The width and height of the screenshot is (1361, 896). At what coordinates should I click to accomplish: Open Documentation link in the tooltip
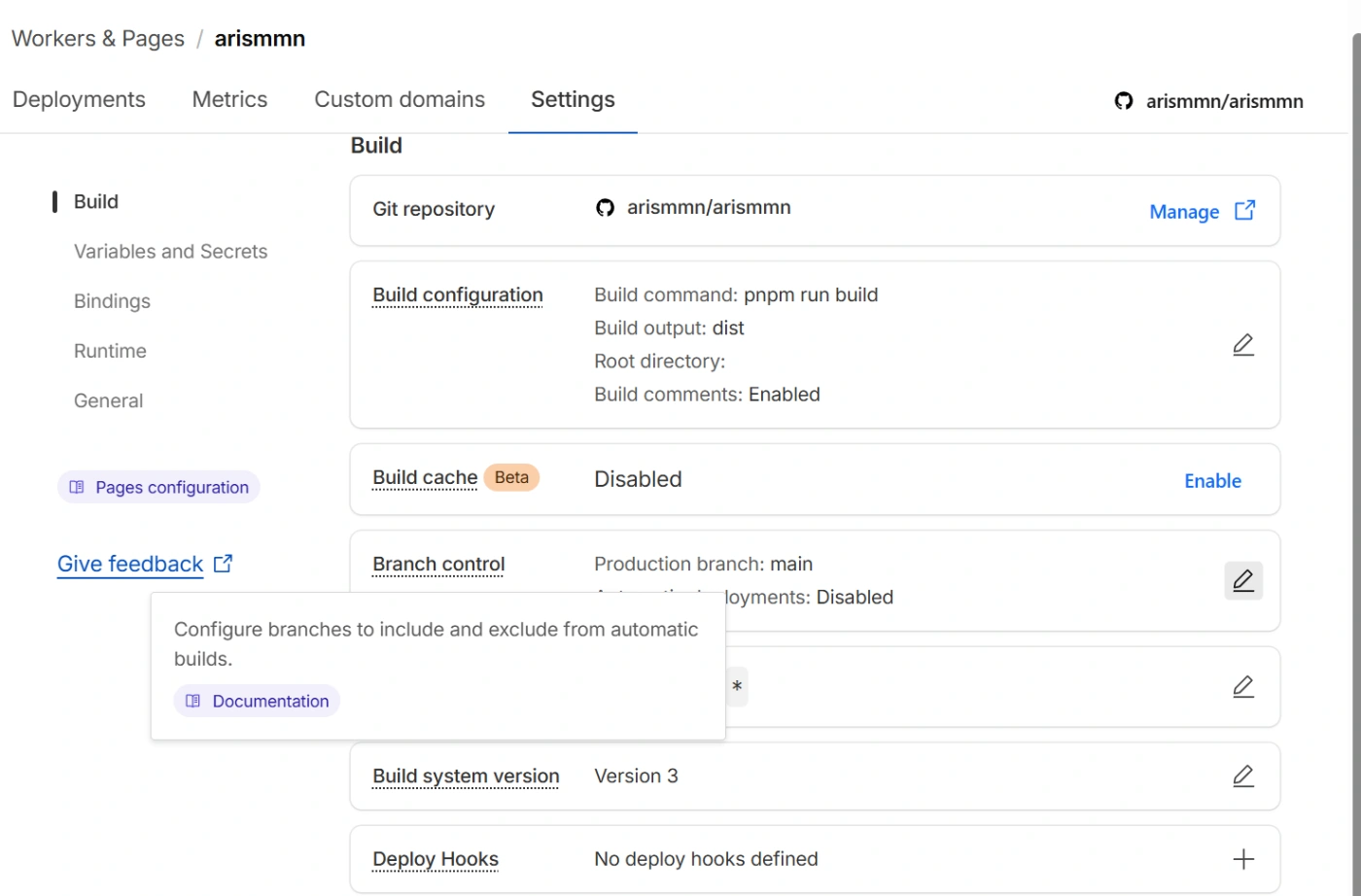click(258, 701)
